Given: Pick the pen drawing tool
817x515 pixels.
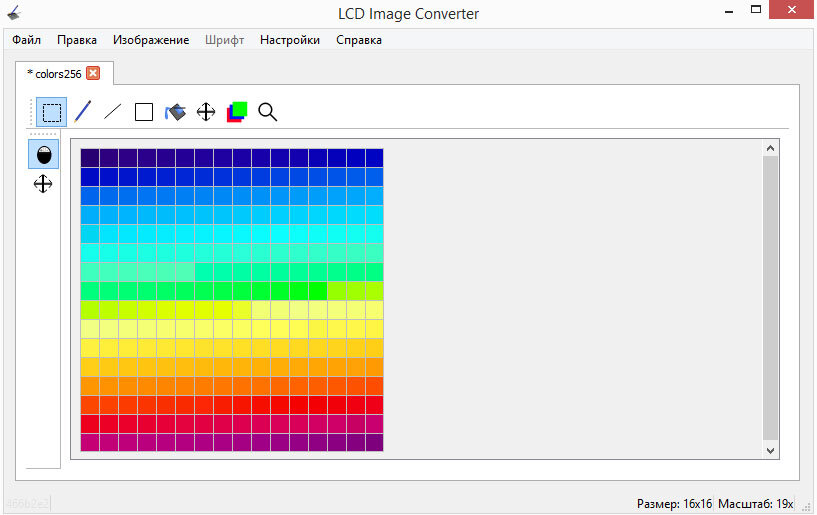Looking at the screenshot, I should [82, 112].
